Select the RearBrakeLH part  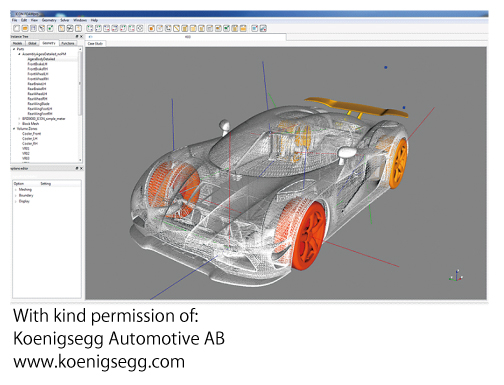click(x=37, y=84)
